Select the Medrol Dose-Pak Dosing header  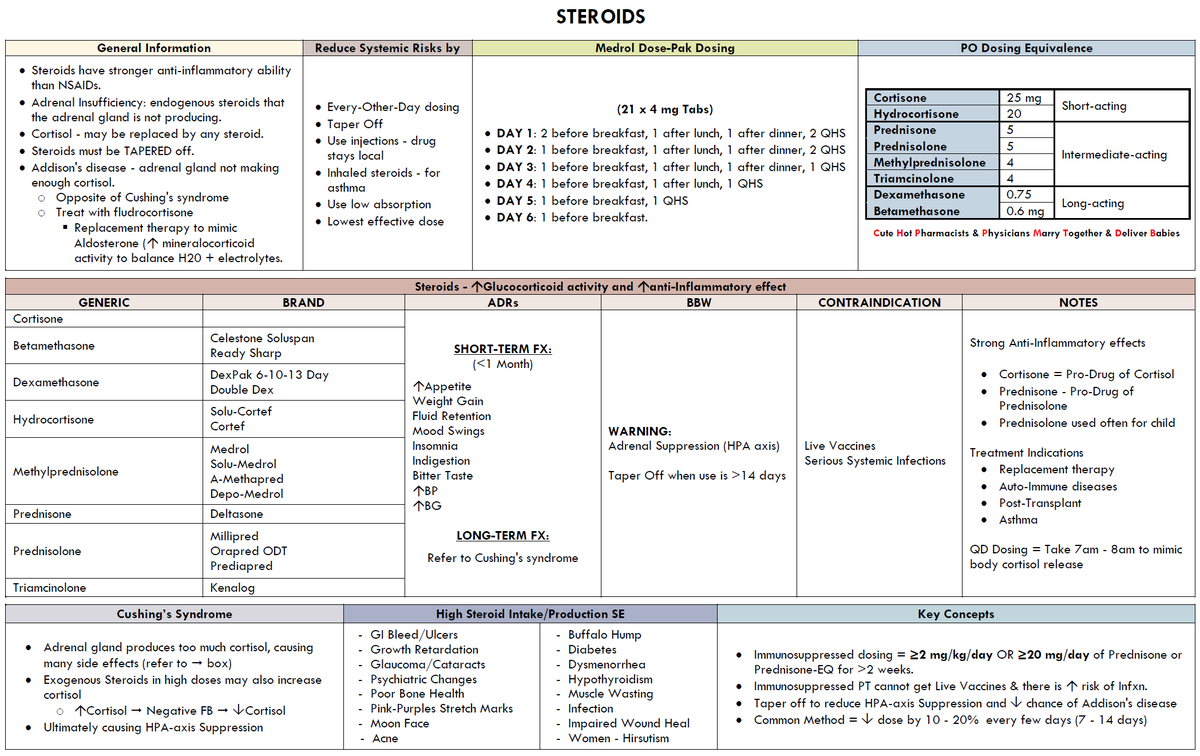point(664,48)
